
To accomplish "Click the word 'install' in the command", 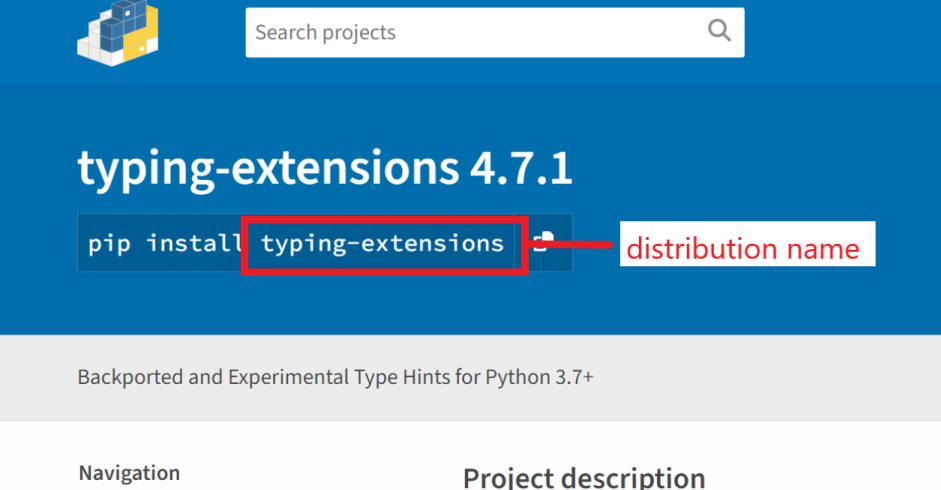I will tap(193, 243).
